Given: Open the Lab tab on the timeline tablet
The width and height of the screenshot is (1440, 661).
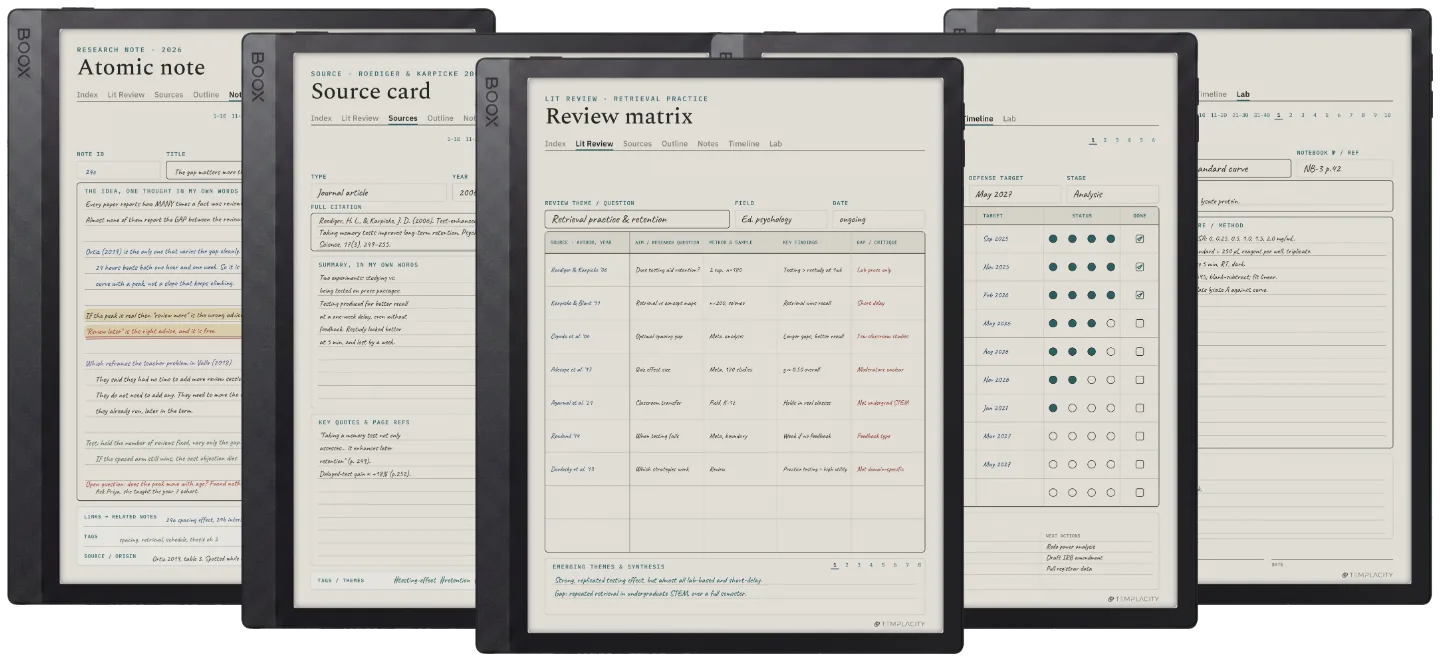Looking at the screenshot, I should pyautogui.click(x=1009, y=119).
